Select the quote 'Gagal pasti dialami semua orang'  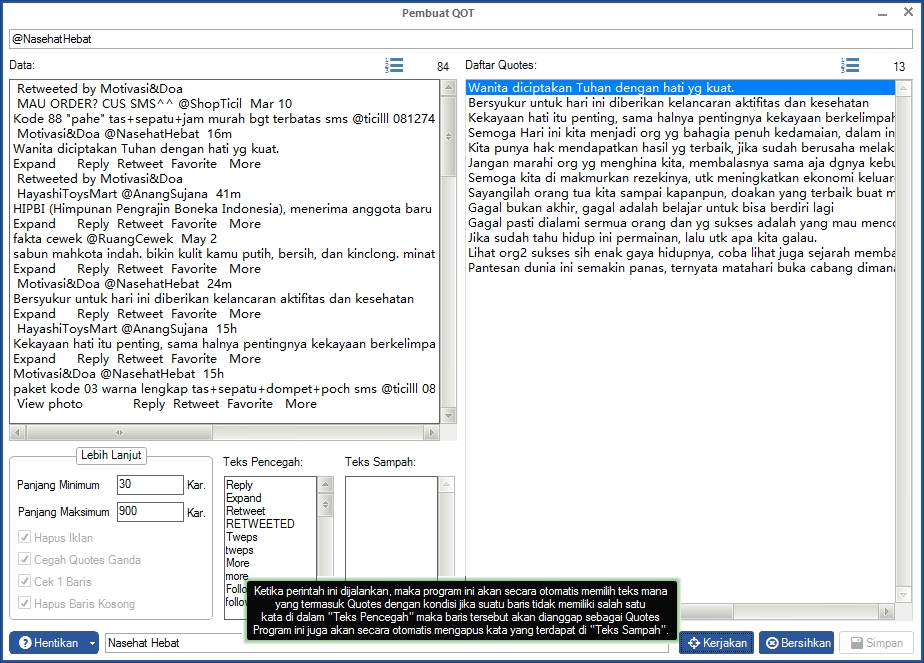[681, 223]
